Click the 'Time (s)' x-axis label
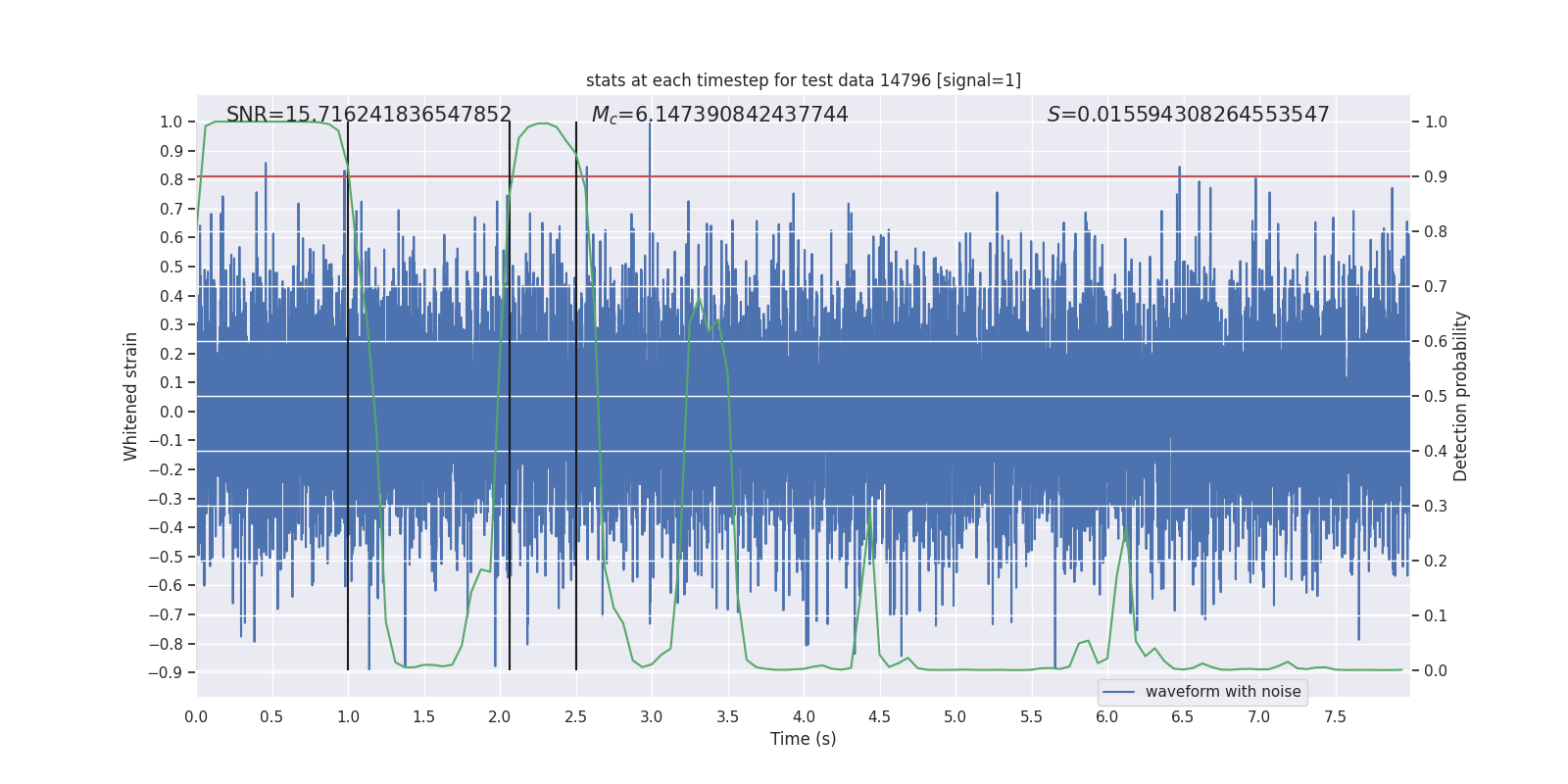Screen dimensions: 1568x784 803,739
